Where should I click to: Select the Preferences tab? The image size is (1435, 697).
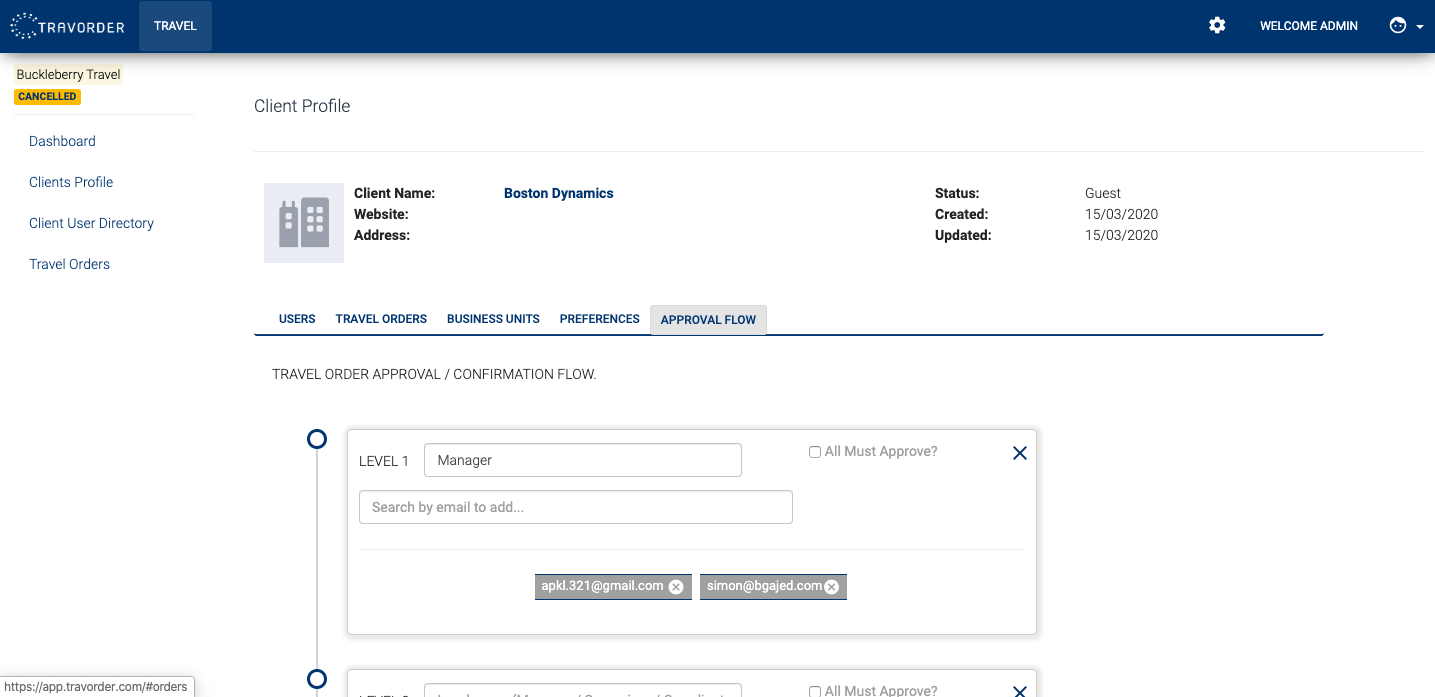(599, 319)
